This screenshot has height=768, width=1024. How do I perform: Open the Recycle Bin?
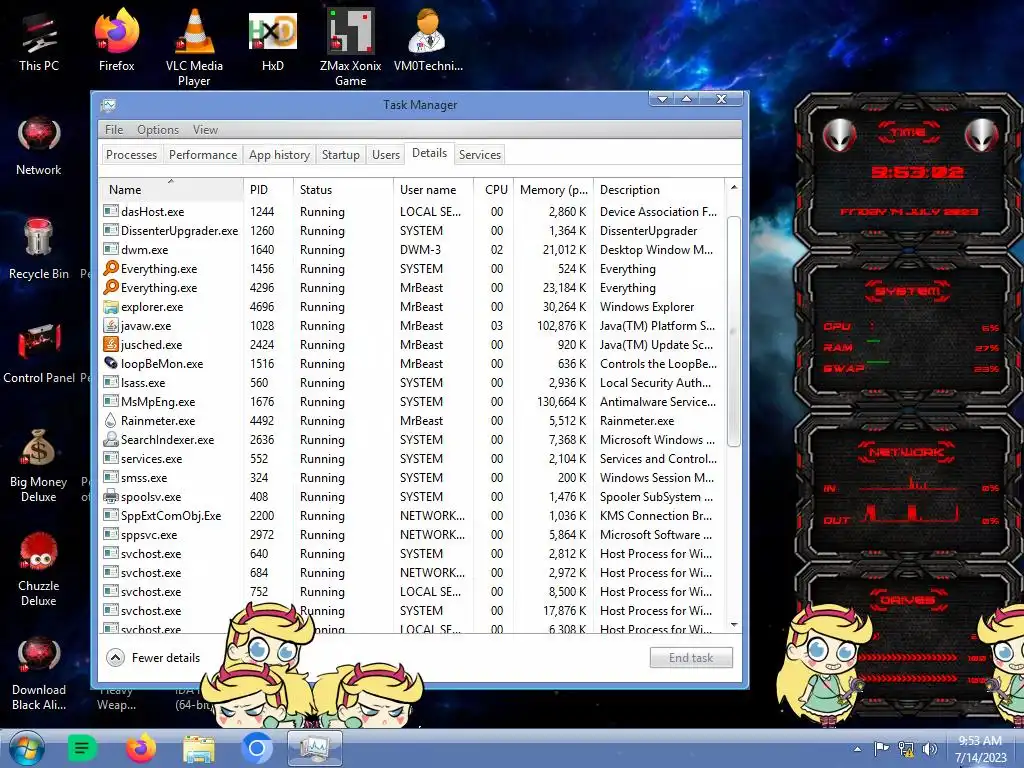coord(39,249)
